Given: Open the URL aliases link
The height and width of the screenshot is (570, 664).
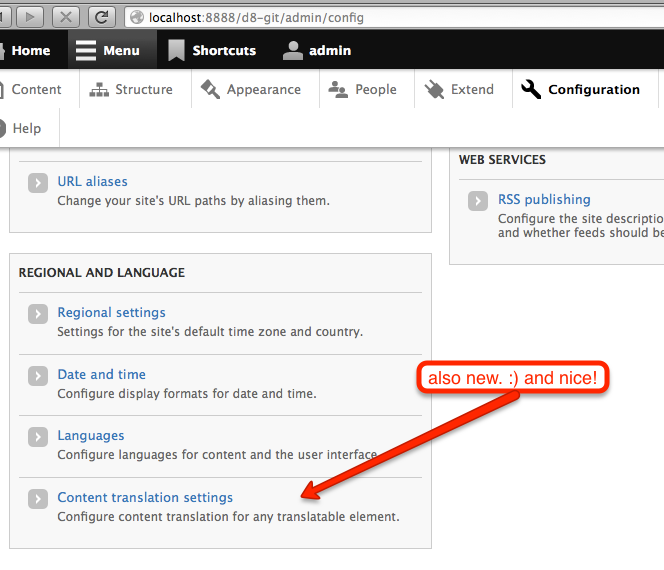Looking at the screenshot, I should [92, 181].
